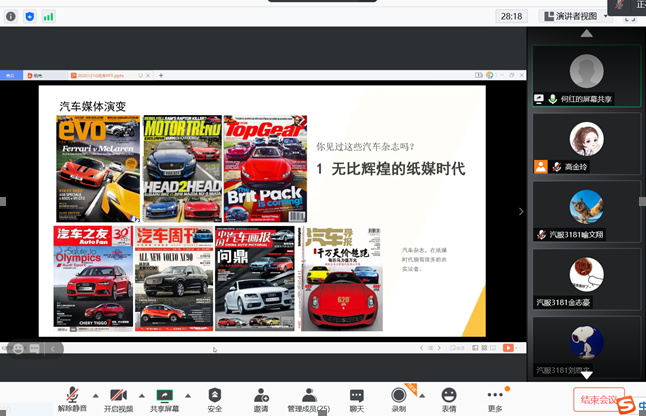Toggle recording with the 录制 button
Screen dimensions: 646x416
[x=399, y=399]
